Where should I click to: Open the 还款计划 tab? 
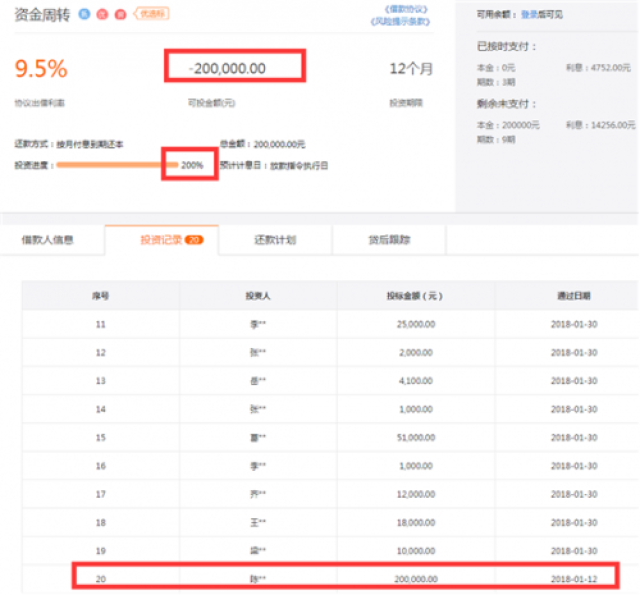(x=275, y=240)
